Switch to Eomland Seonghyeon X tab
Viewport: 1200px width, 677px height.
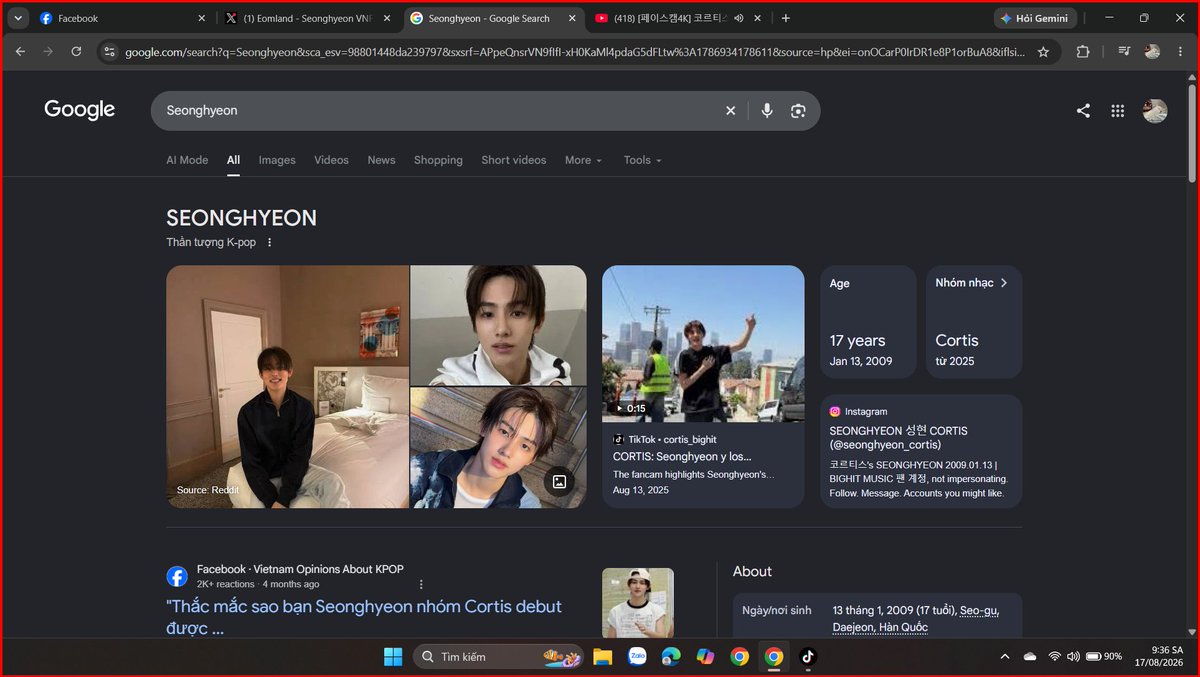(x=307, y=18)
